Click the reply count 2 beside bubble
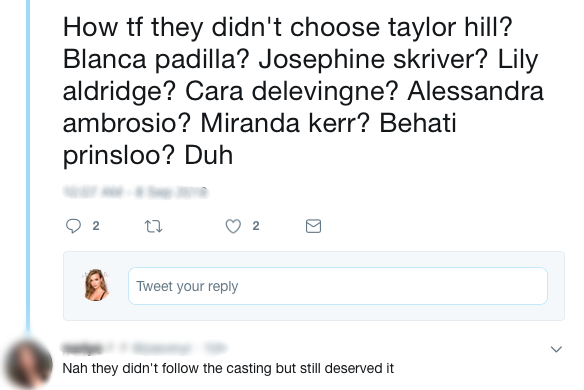This screenshot has width=584, height=390. coord(96,226)
